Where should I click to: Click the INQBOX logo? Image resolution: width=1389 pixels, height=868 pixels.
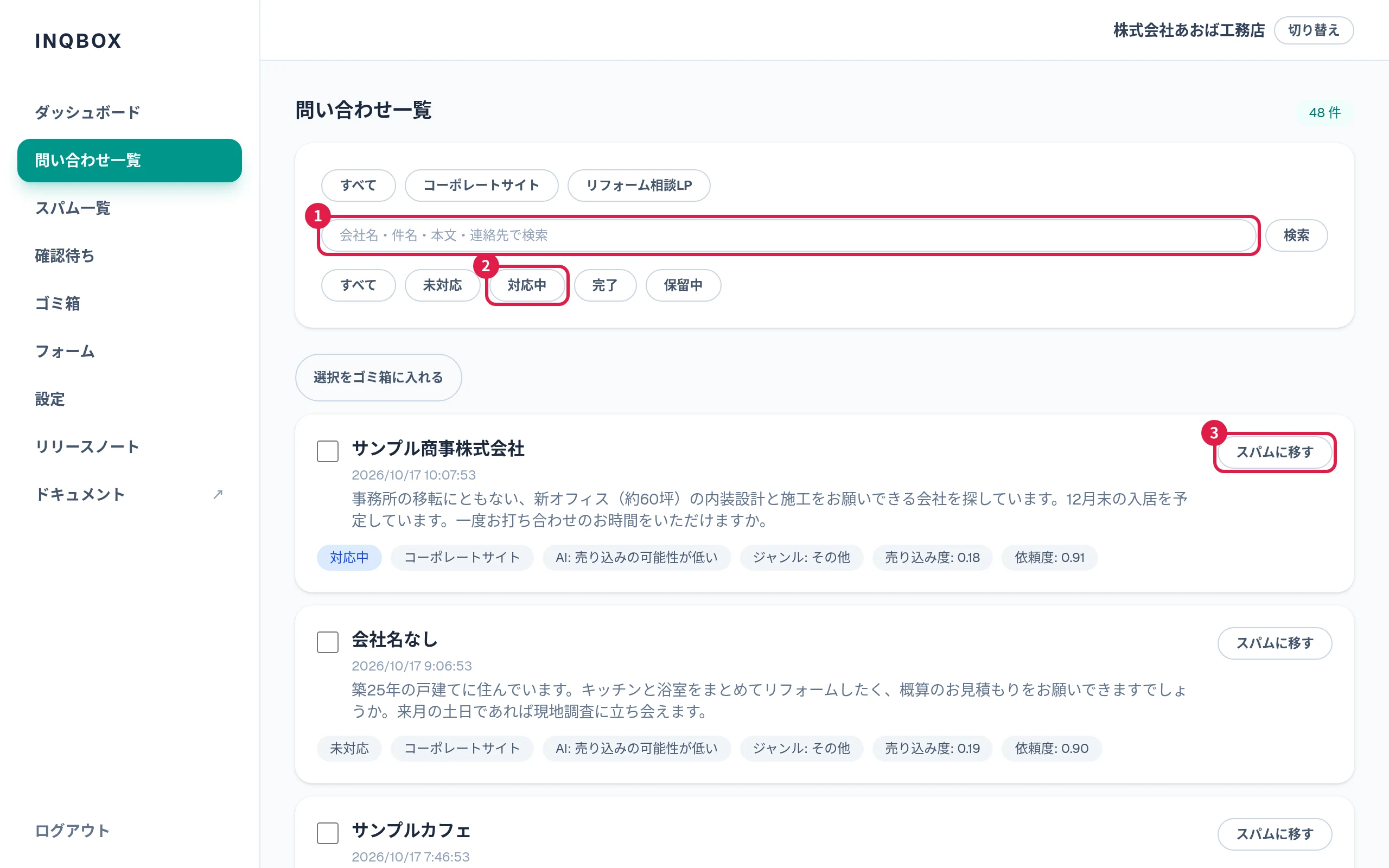pos(78,41)
